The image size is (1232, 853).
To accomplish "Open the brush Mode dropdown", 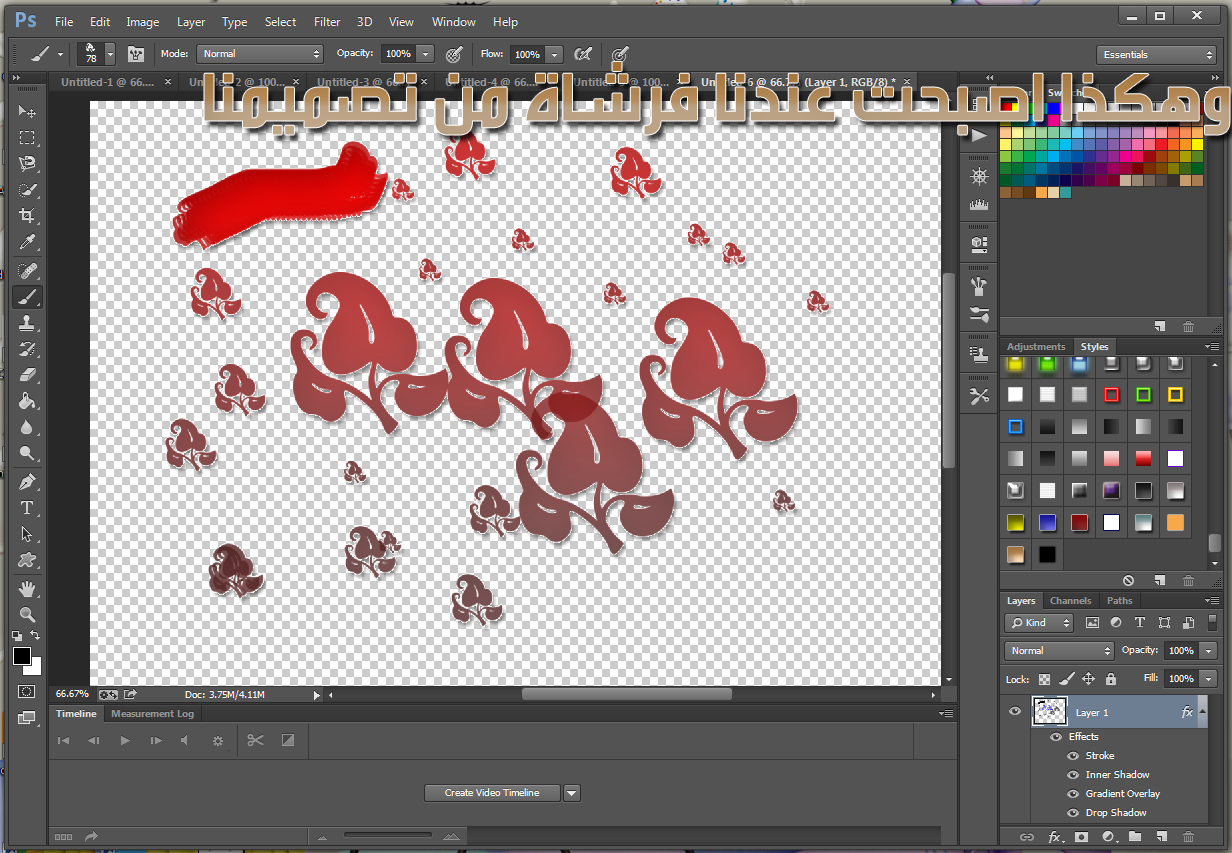I will [260, 54].
